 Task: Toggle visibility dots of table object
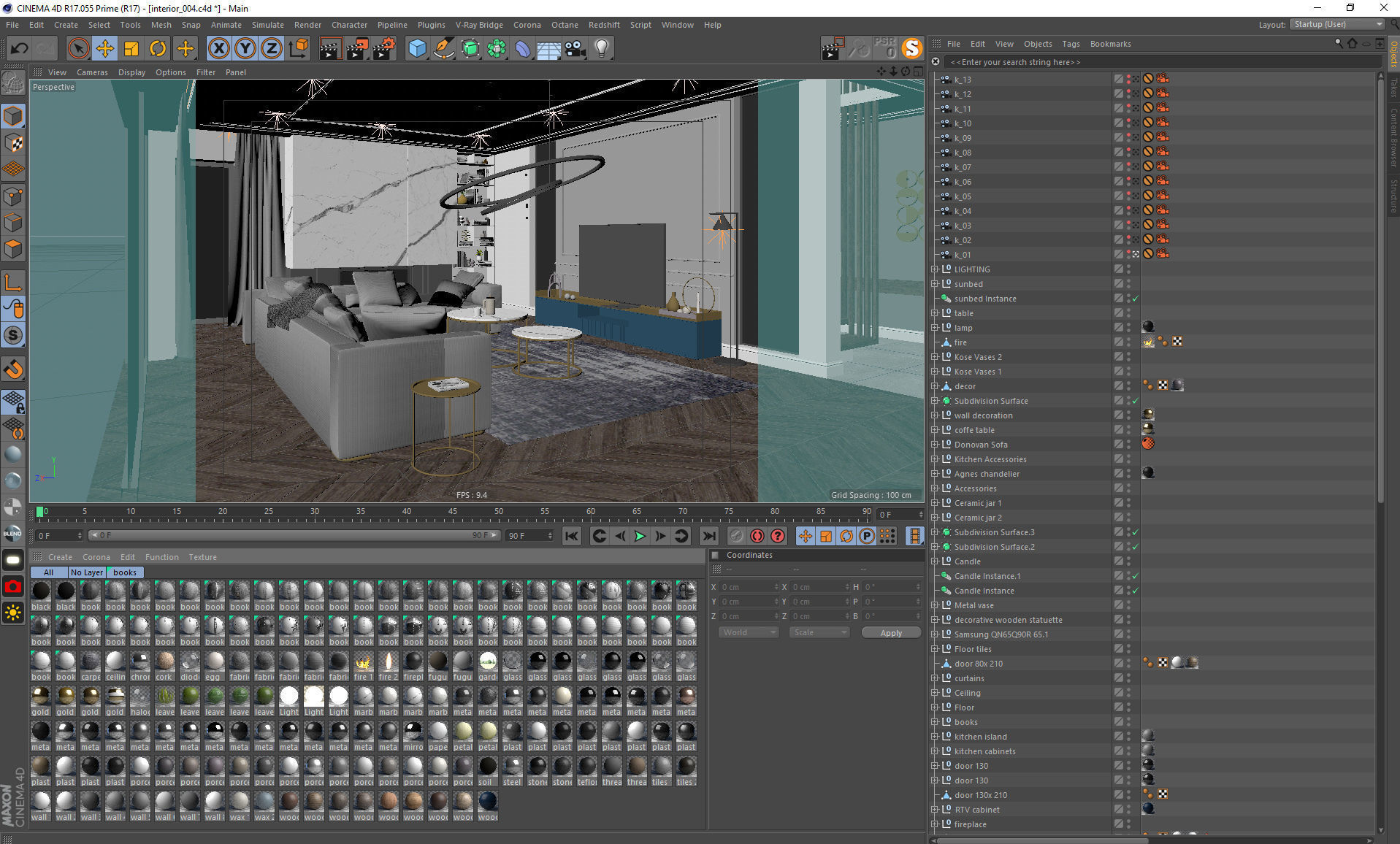coord(1128,313)
